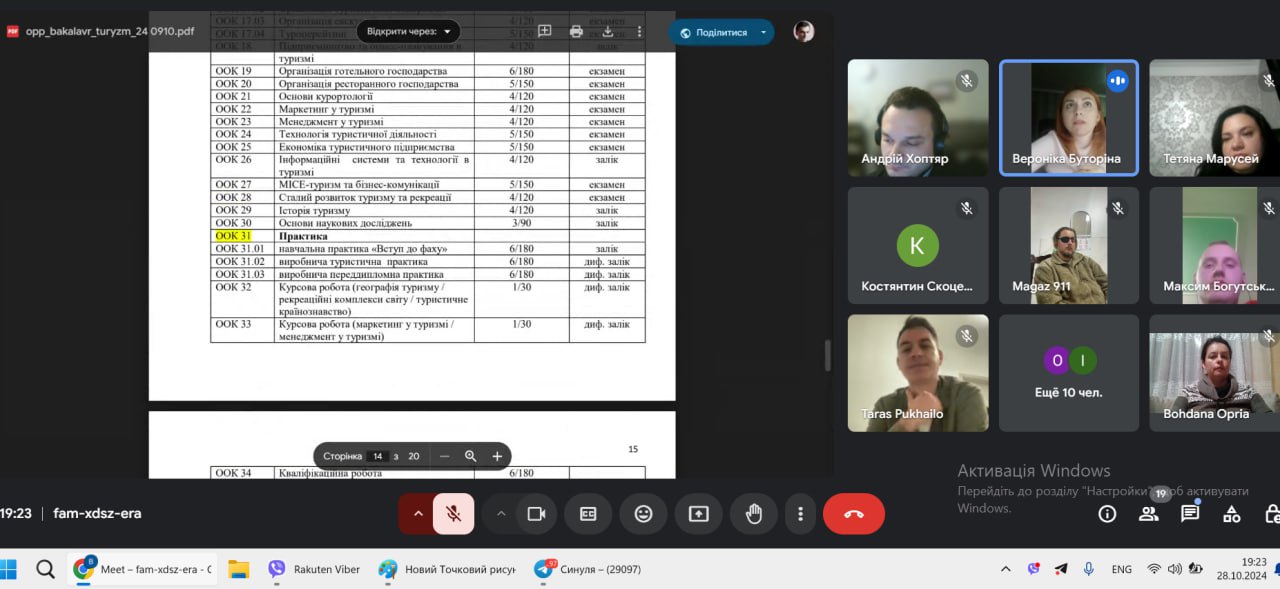Click the Поділитися share button

[712, 32]
